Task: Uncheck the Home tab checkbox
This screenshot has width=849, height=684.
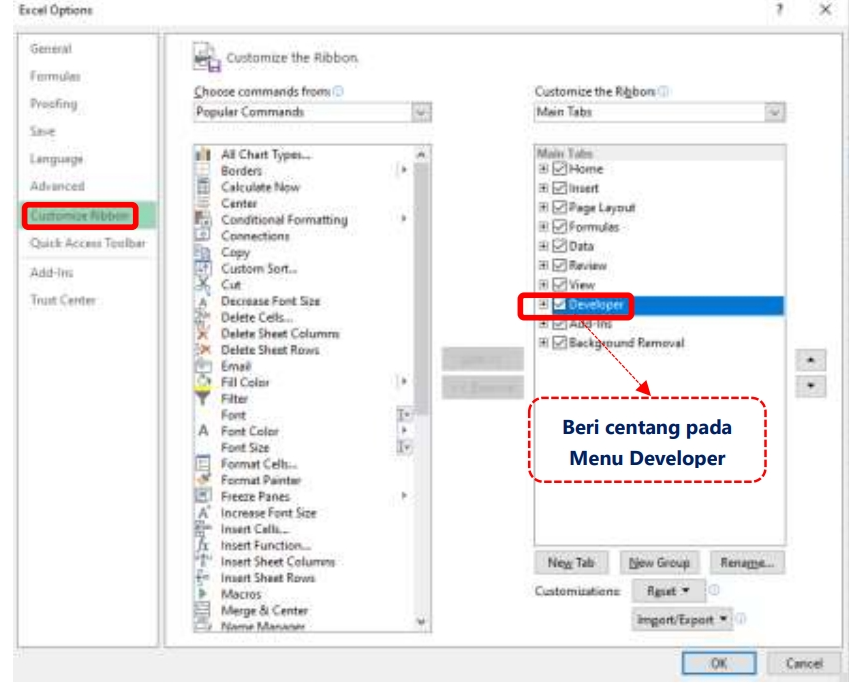Action: (559, 169)
